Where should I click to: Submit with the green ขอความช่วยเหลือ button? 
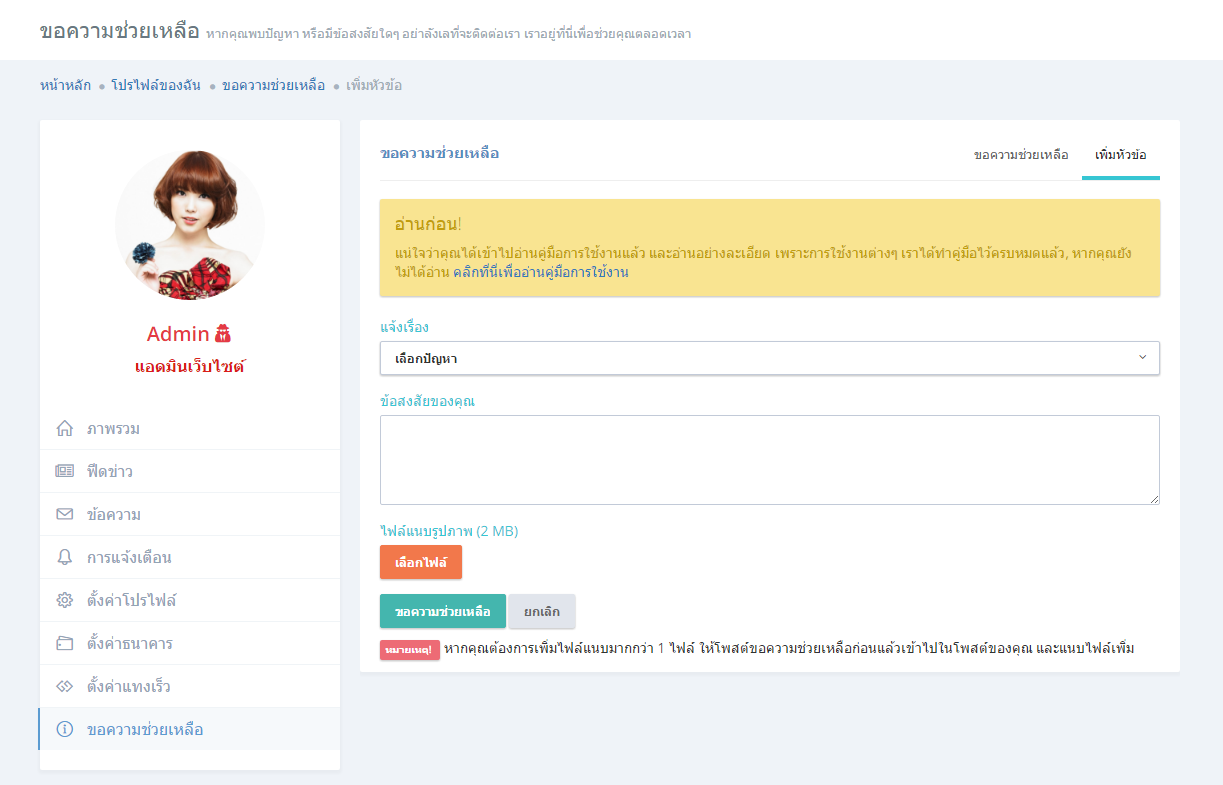[442, 612]
